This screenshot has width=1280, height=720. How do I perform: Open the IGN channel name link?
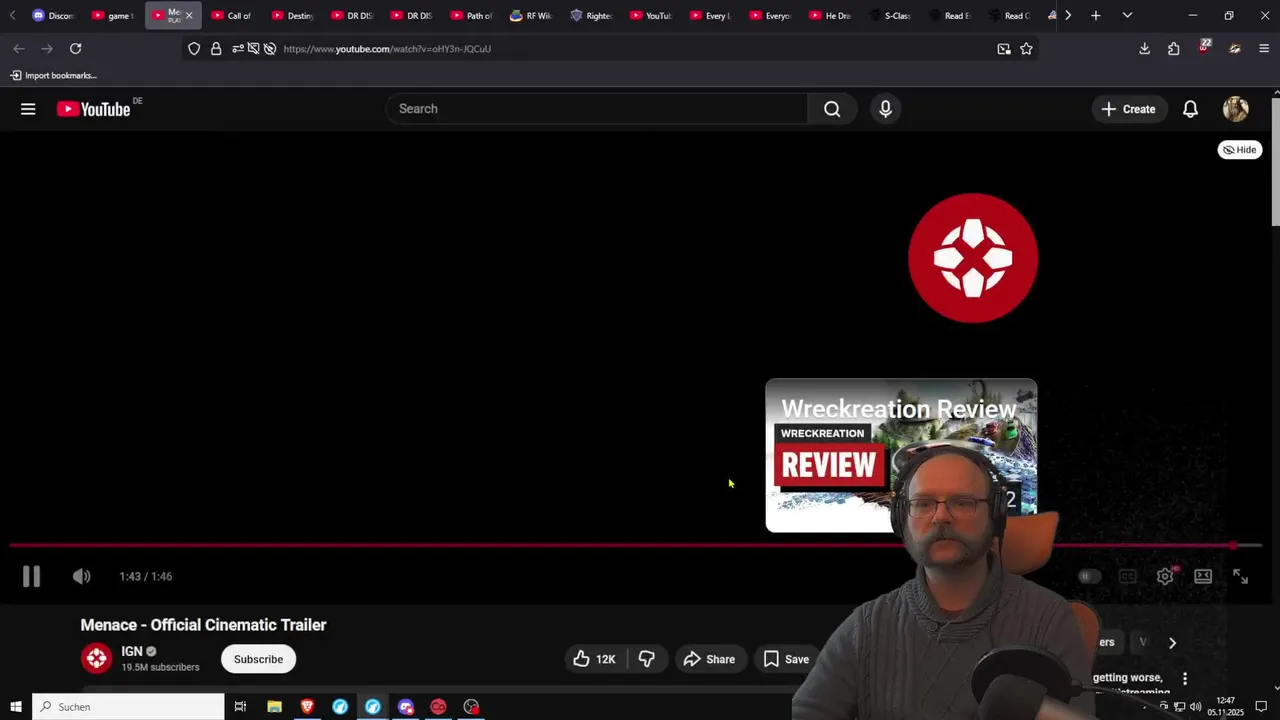(x=132, y=651)
